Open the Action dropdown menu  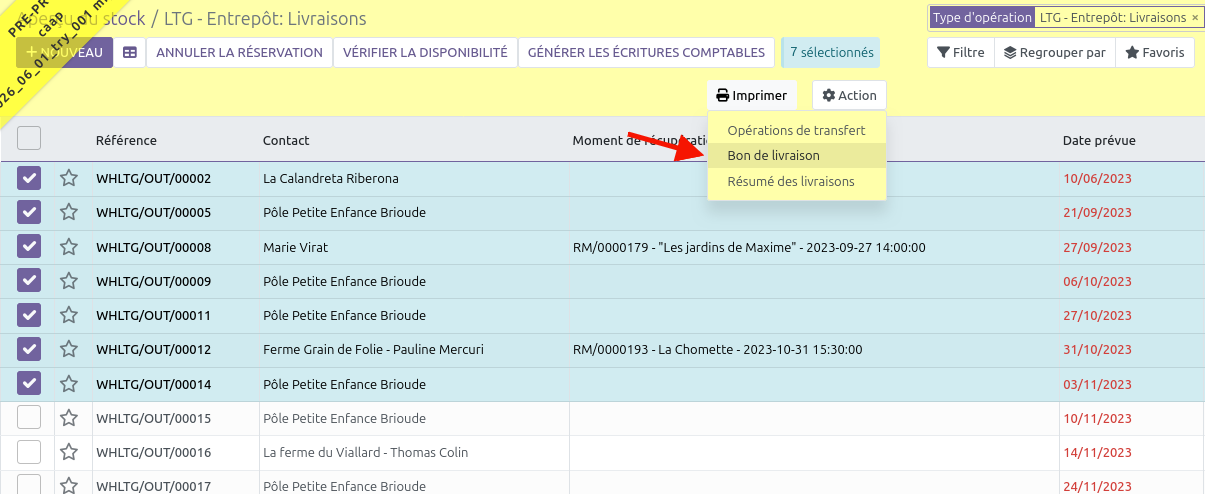(849, 96)
